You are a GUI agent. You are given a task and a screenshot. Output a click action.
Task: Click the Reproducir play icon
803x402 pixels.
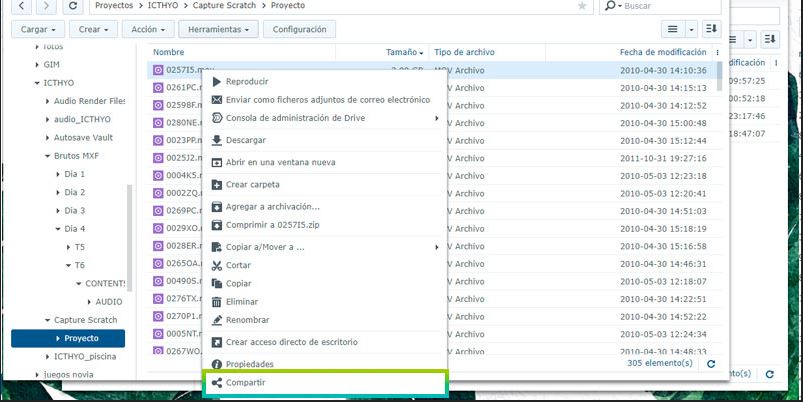[x=217, y=81]
